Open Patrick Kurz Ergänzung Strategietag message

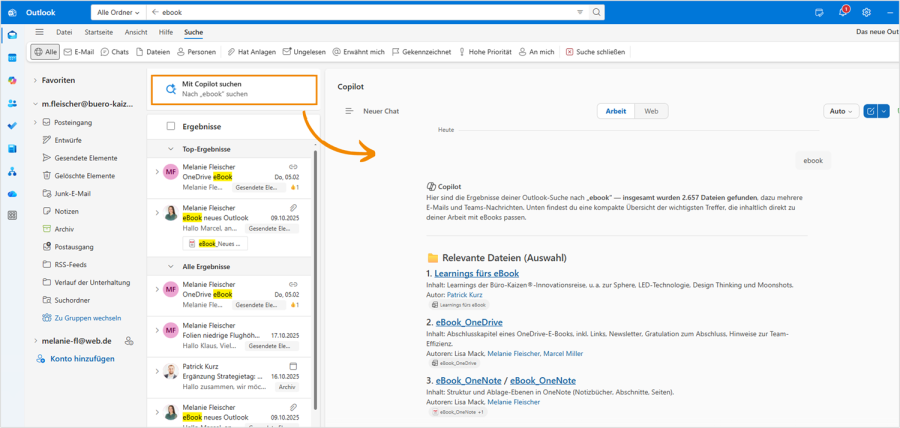coord(230,376)
